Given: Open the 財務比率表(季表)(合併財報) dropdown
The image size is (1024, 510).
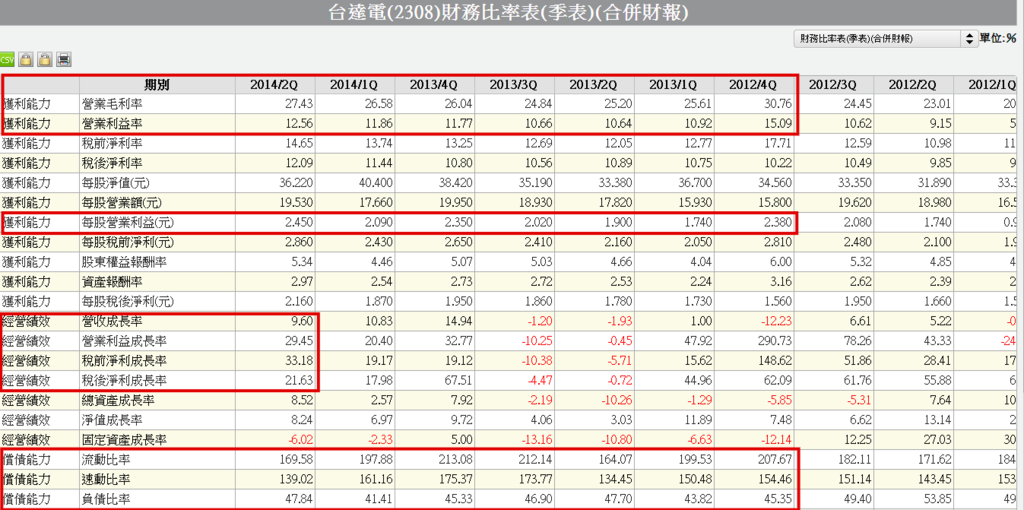Looking at the screenshot, I should [x=885, y=39].
